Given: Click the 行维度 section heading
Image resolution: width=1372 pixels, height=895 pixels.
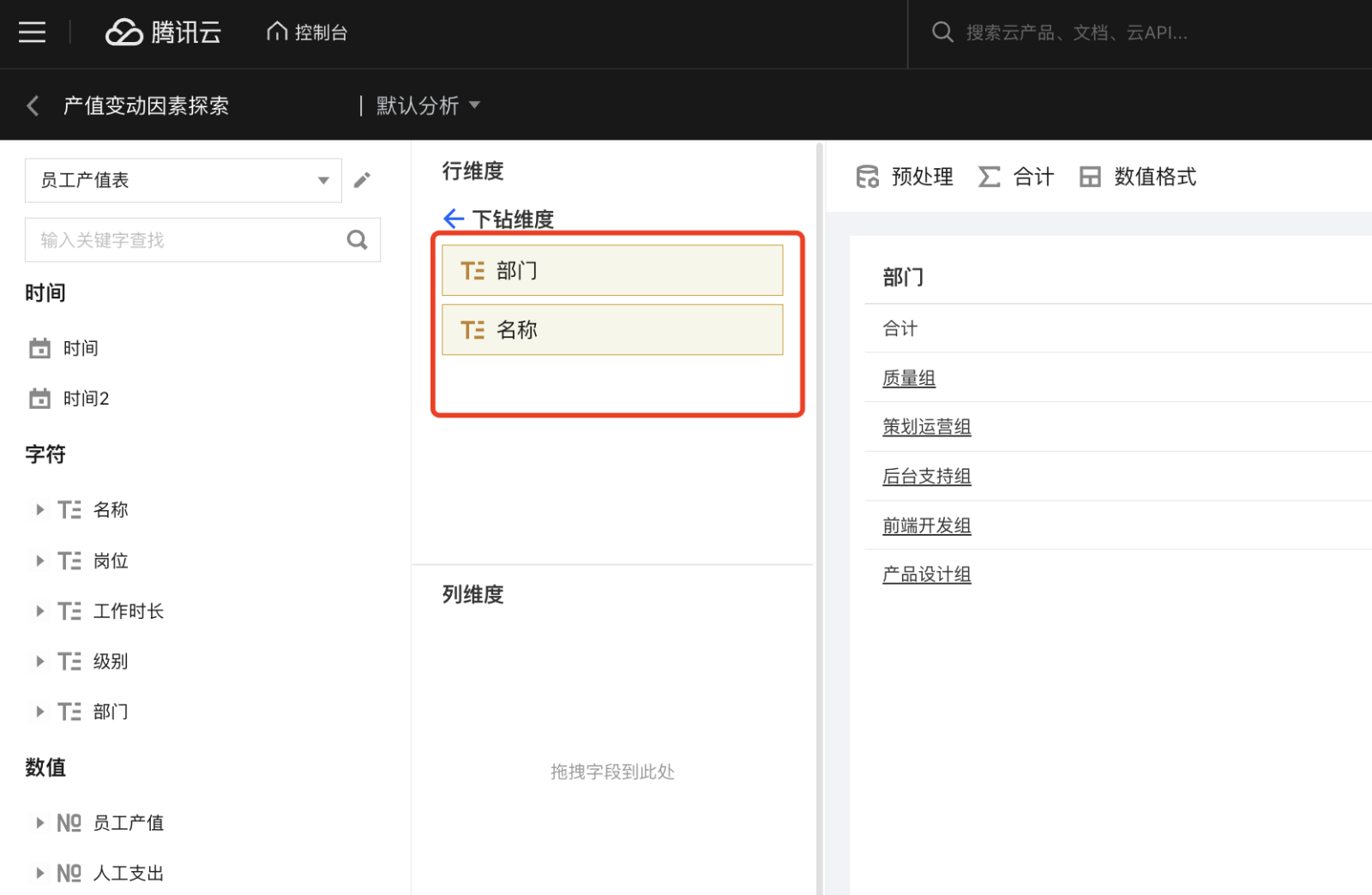Looking at the screenshot, I should pyautogui.click(x=472, y=171).
